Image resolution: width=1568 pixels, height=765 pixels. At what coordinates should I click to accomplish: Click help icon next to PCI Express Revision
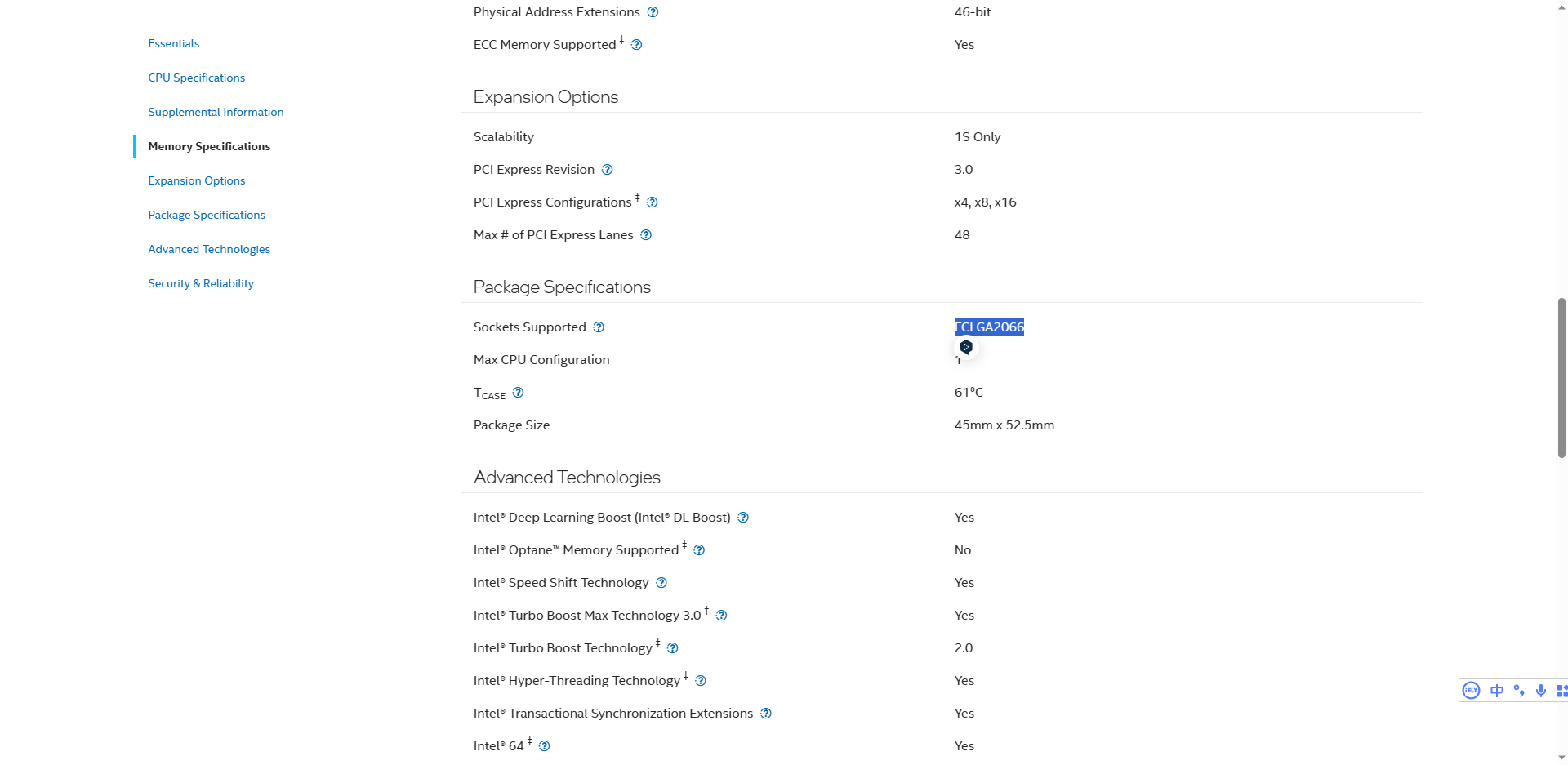pos(607,170)
